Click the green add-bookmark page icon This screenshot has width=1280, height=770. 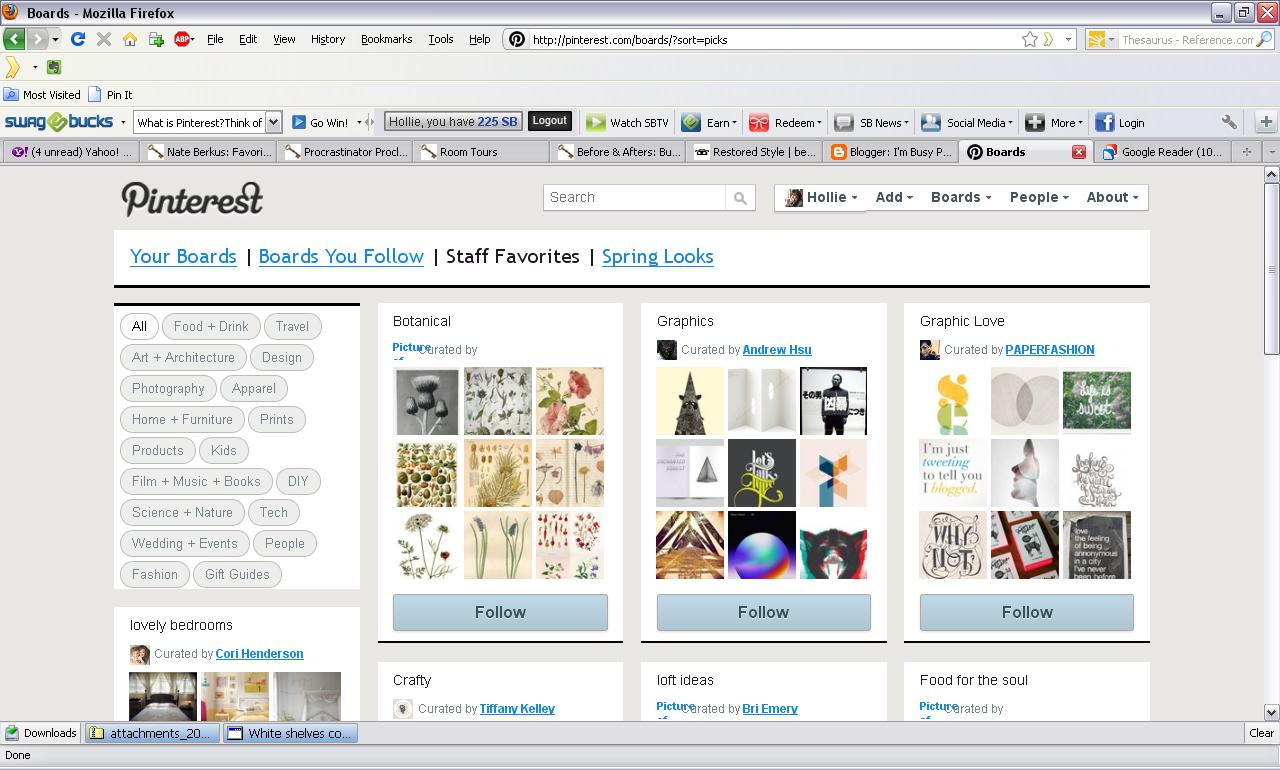coord(156,39)
